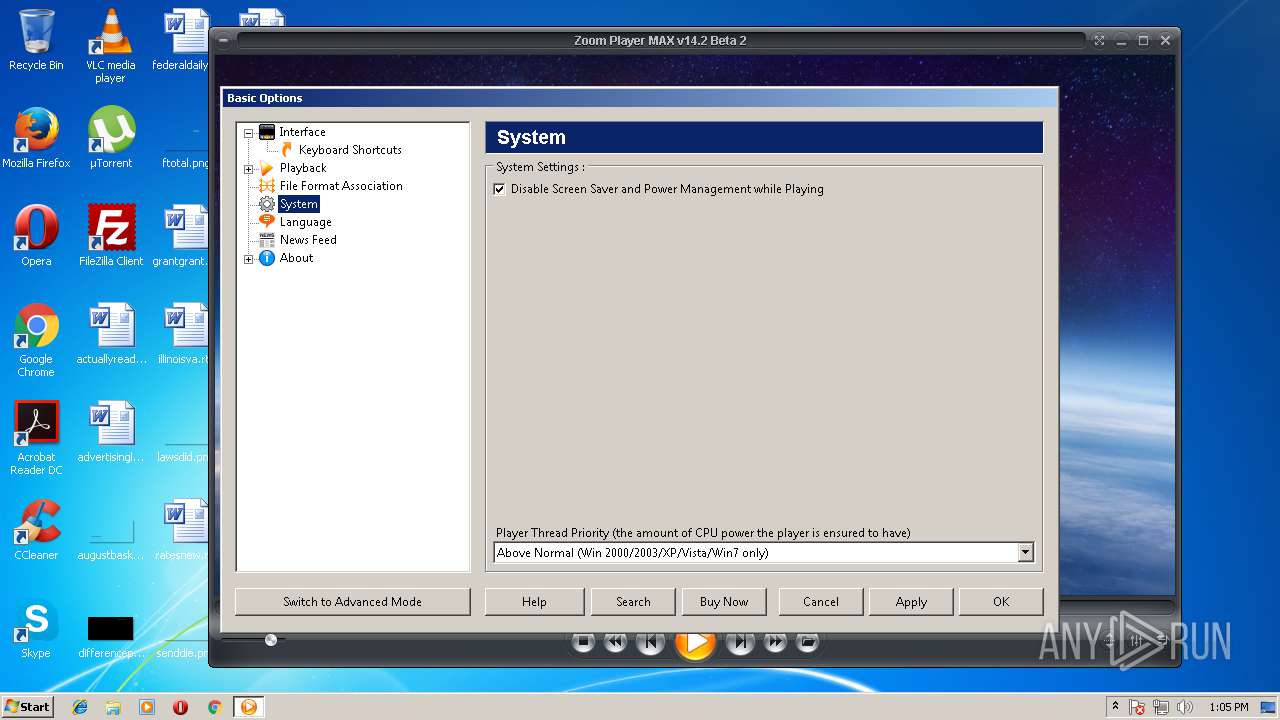Open Windows Explorer from taskbar
Image resolution: width=1280 pixels, height=720 pixels.
coord(113,707)
